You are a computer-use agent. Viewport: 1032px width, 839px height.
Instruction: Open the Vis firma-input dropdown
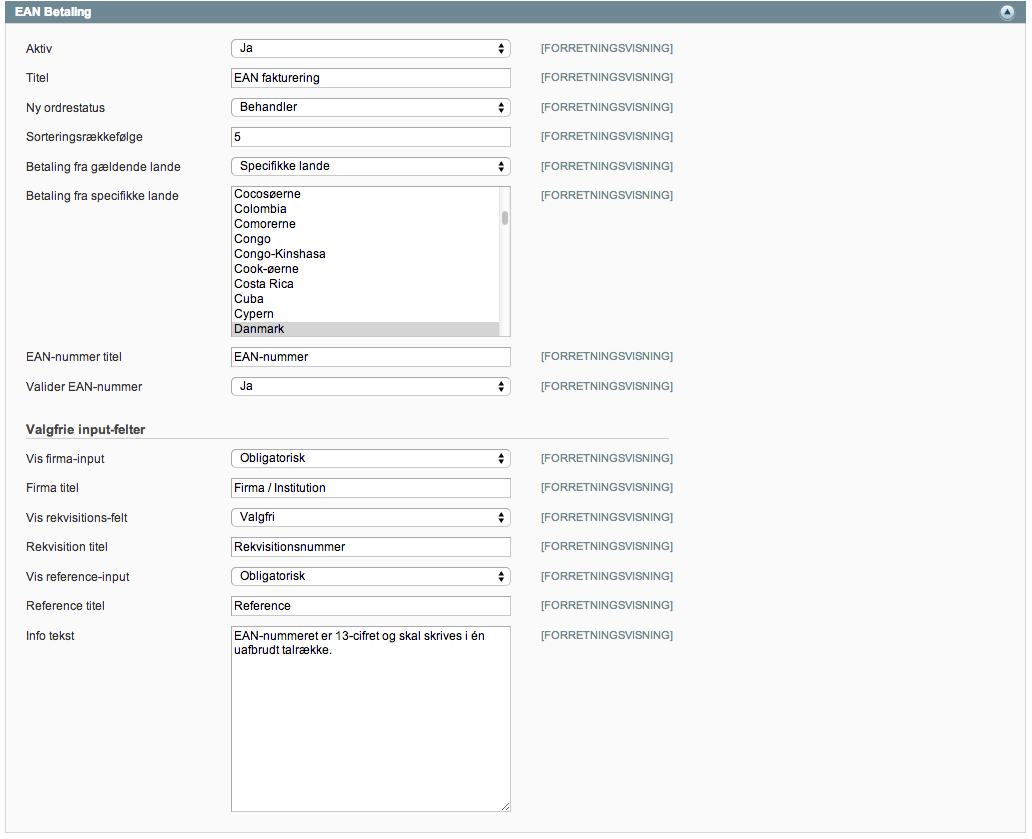tap(370, 458)
